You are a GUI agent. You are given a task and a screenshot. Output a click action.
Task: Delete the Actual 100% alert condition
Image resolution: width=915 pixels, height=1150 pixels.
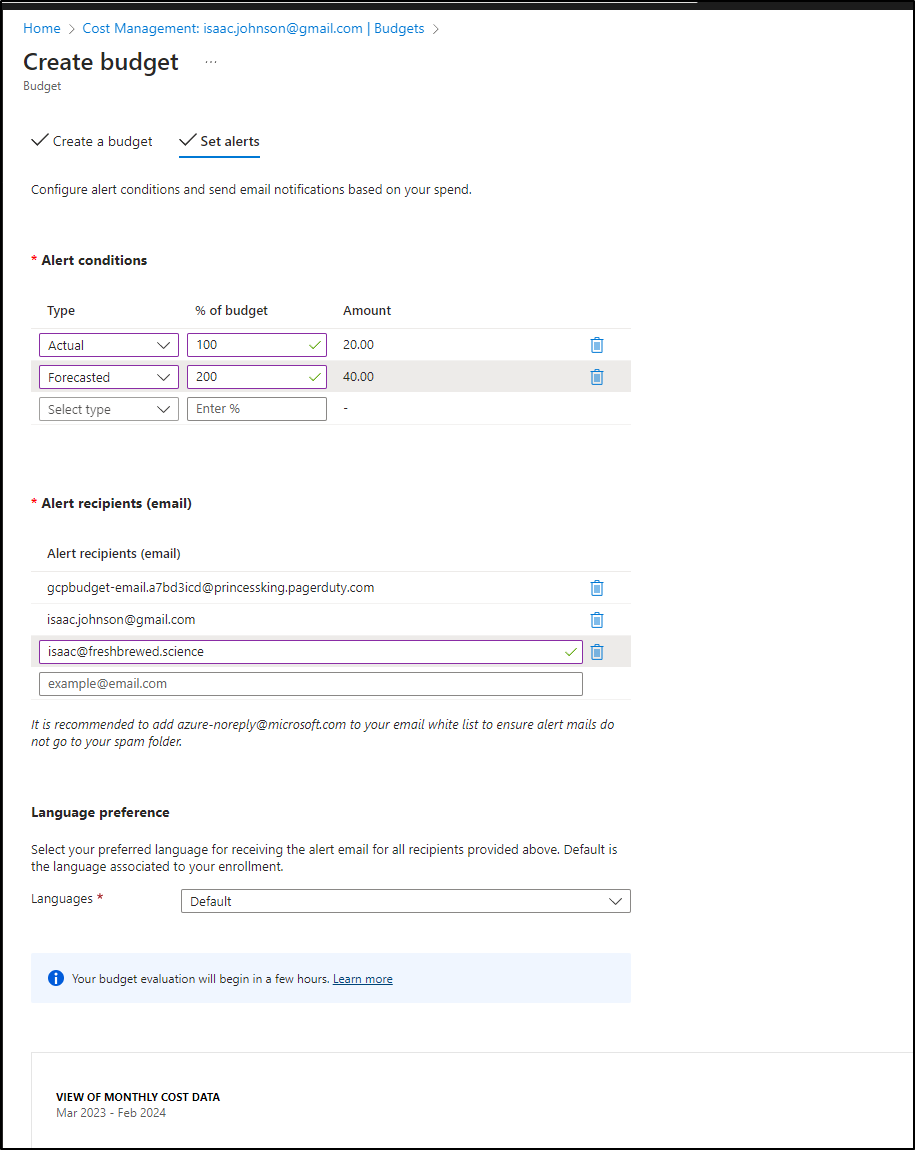[x=597, y=345]
